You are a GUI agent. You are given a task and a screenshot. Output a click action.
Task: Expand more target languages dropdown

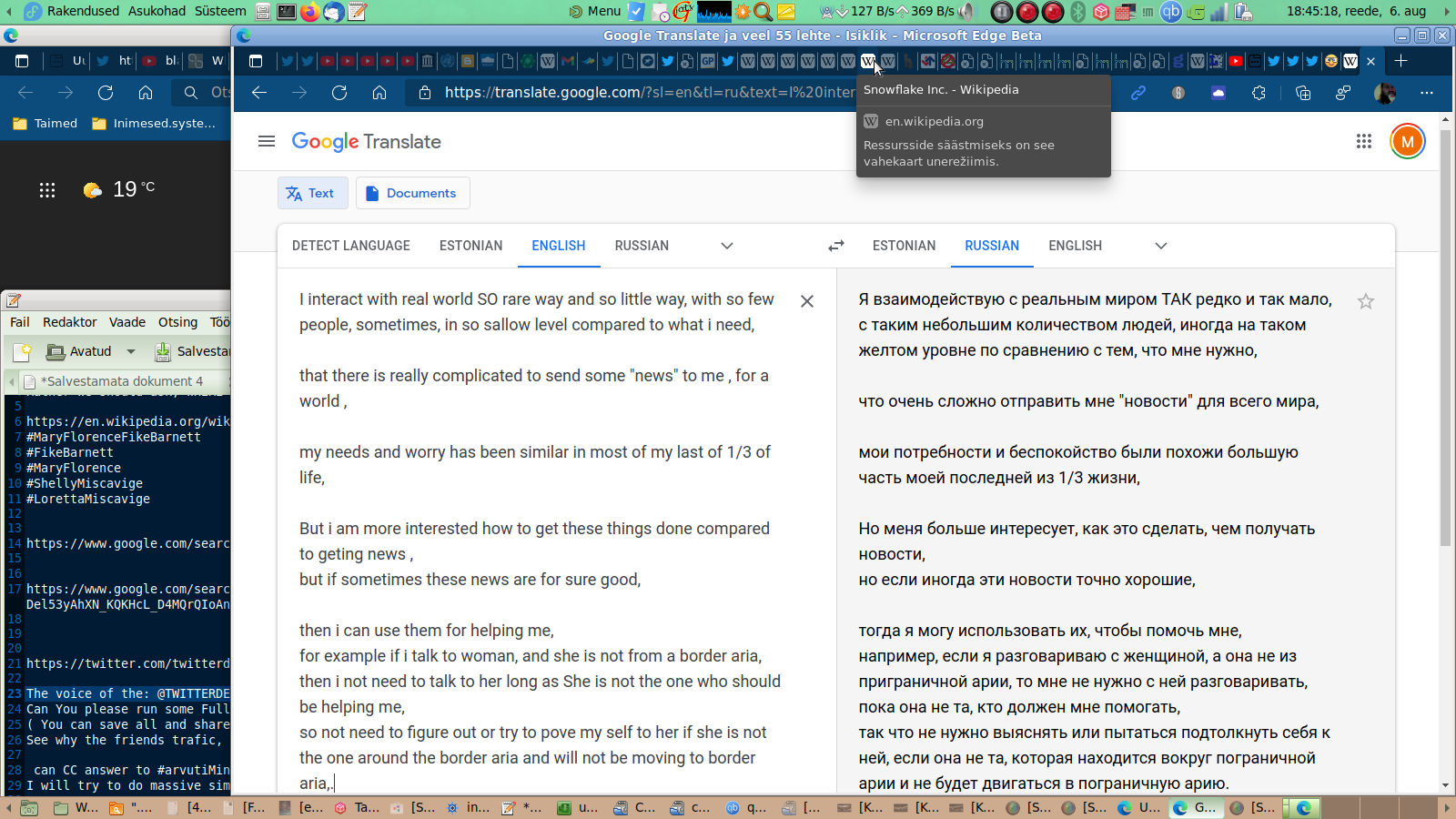(x=1161, y=246)
